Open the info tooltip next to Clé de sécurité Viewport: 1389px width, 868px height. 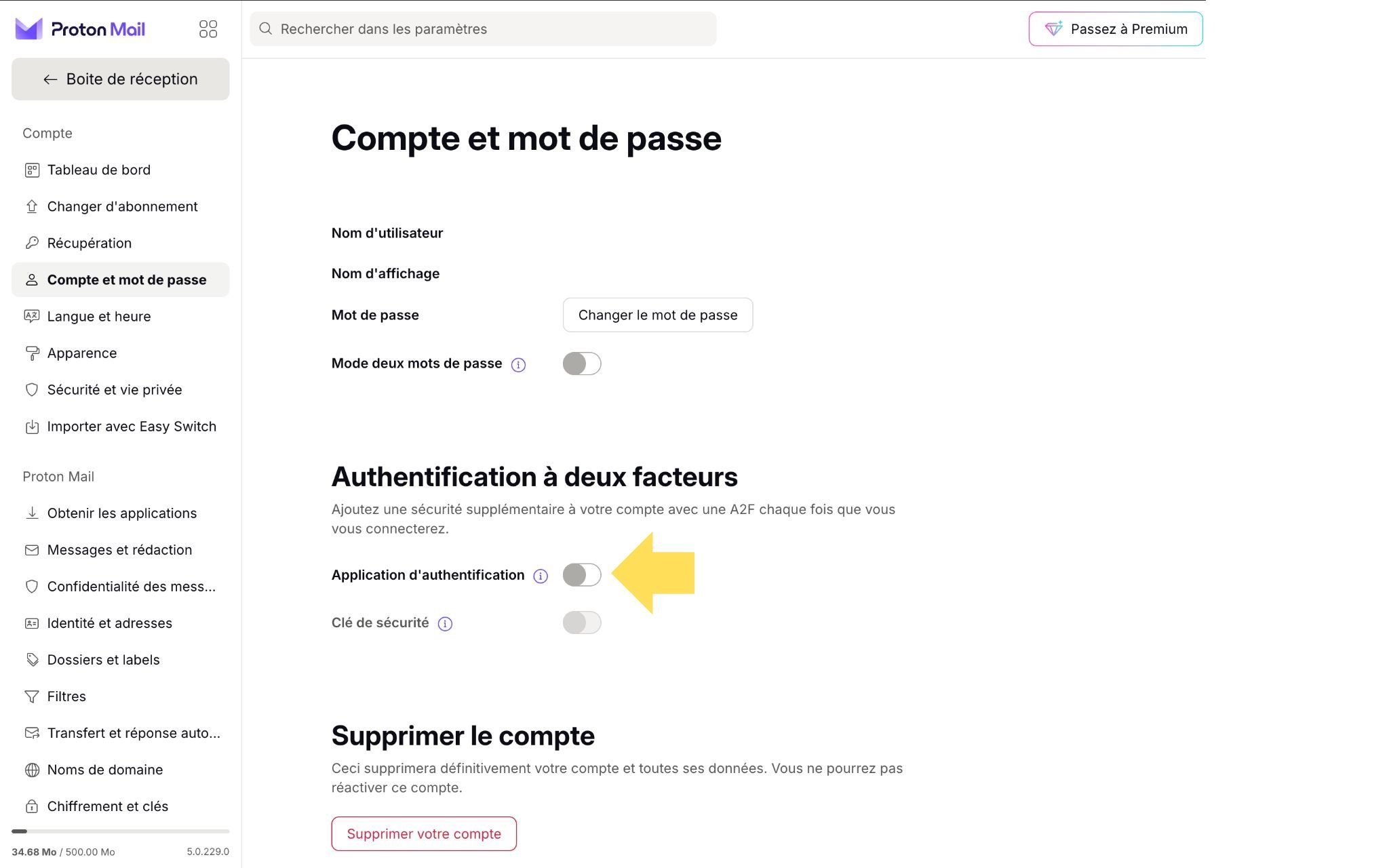coord(444,623)
